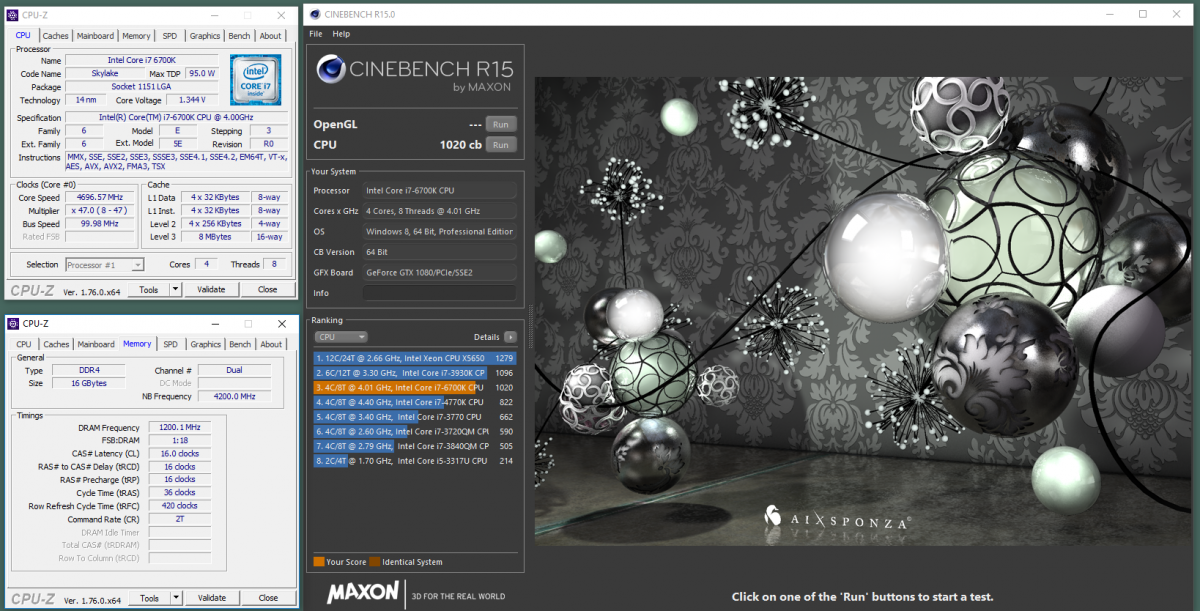Screen dimensions: 1200x611
Task: Click the brown Identical System color swatch
Action: tap(374, 562)
